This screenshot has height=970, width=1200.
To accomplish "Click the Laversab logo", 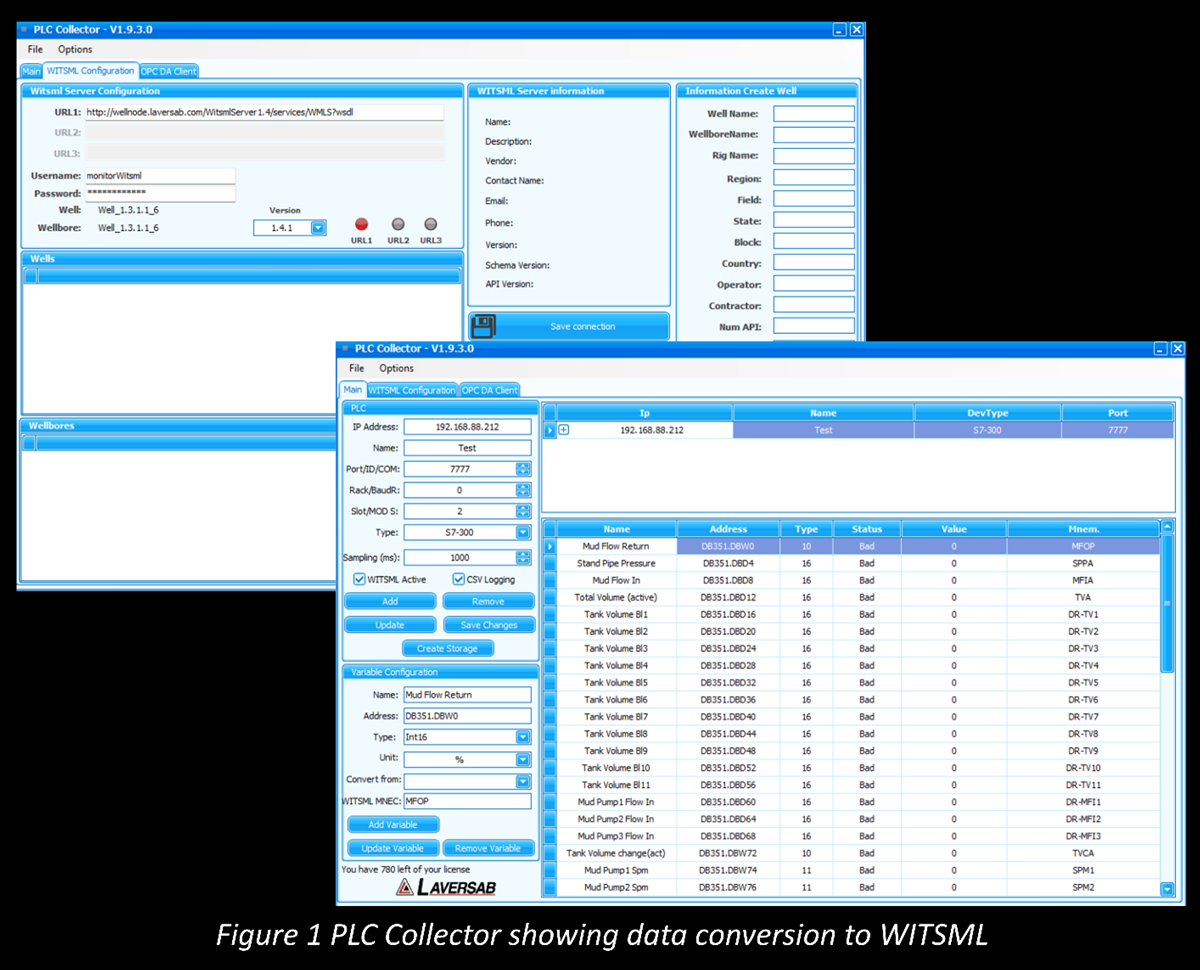I will pos(445,887).
